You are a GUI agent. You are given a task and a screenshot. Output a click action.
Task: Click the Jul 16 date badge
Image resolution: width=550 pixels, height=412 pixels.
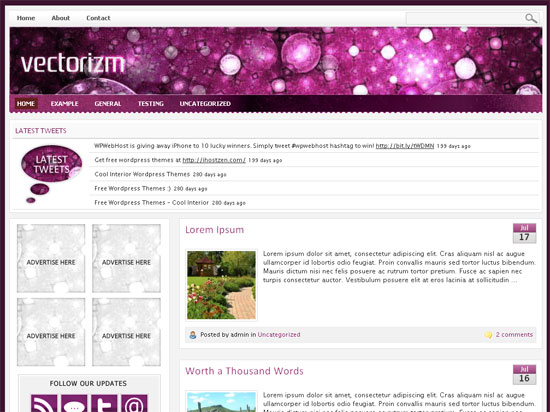(524, 374)
